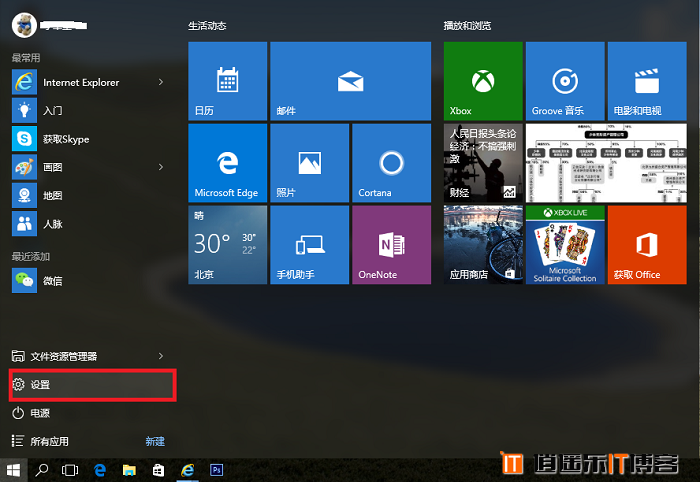Open Internet Explorer from most used list
The image size is (700, 482).
click(89, 82)
